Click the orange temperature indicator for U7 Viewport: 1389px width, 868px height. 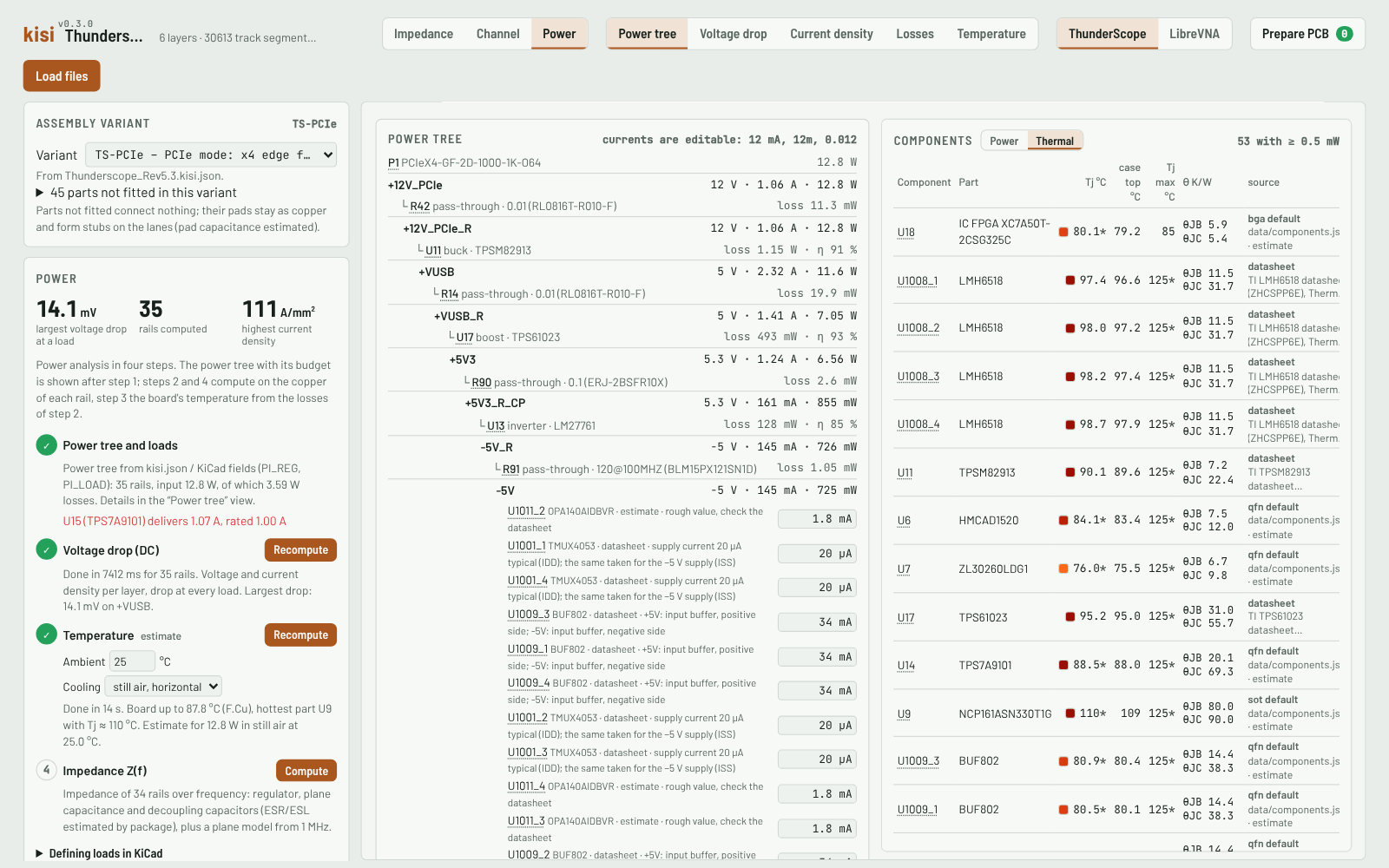[x=1063, y=569]
